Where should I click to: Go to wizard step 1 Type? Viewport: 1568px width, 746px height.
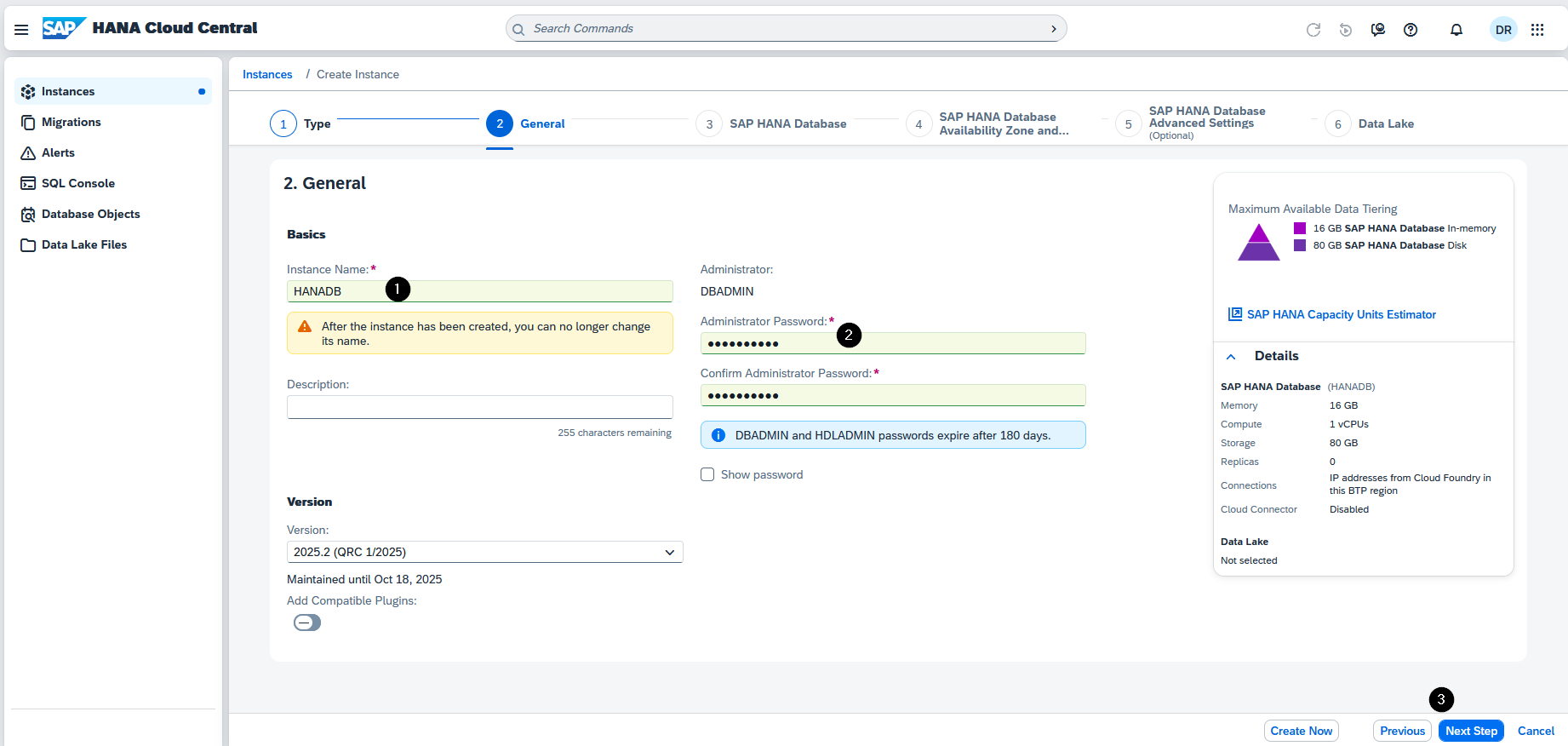(300, 123)
